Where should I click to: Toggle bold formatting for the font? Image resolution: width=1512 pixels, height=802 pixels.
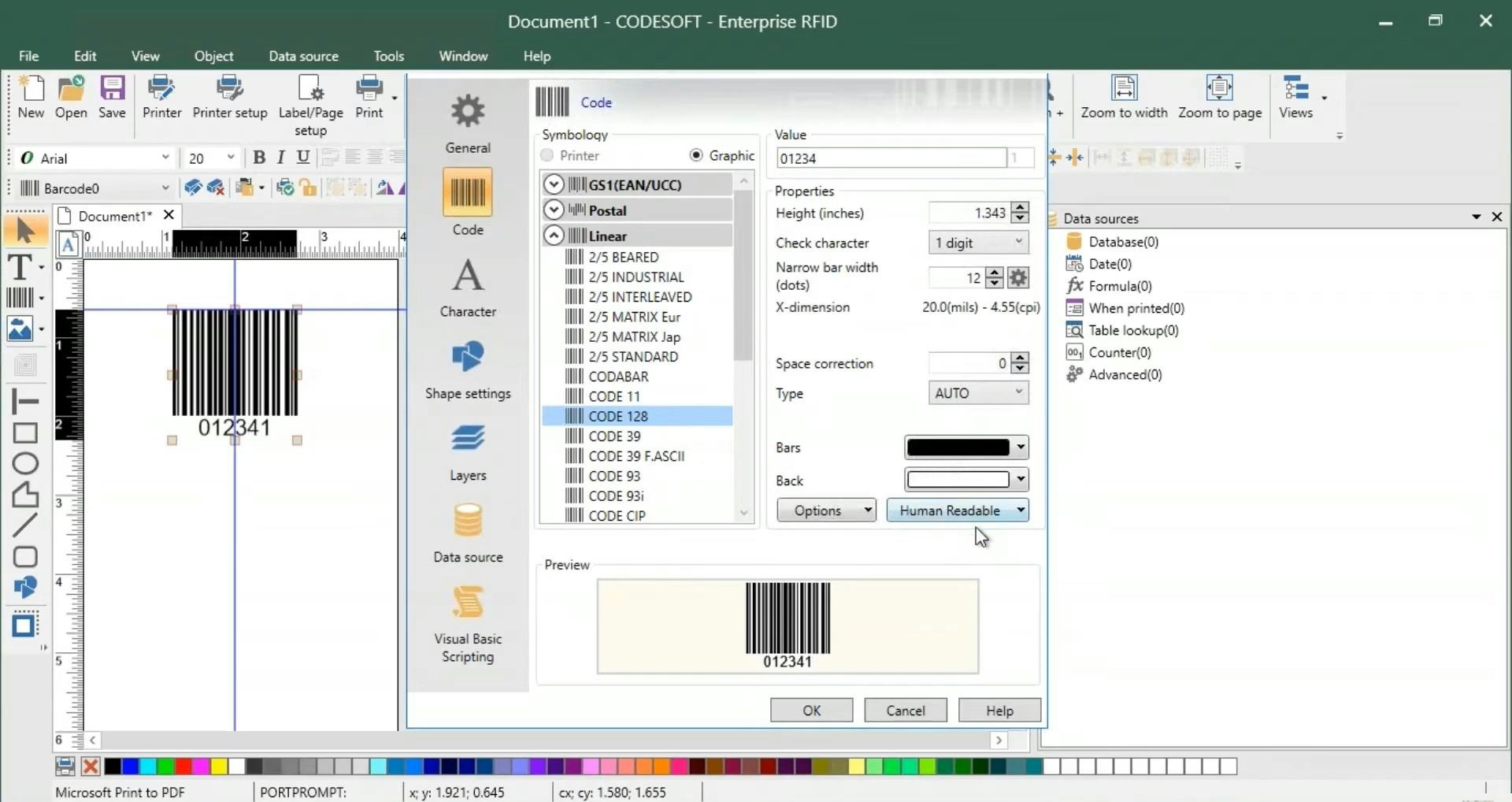(x=260, y=158)
